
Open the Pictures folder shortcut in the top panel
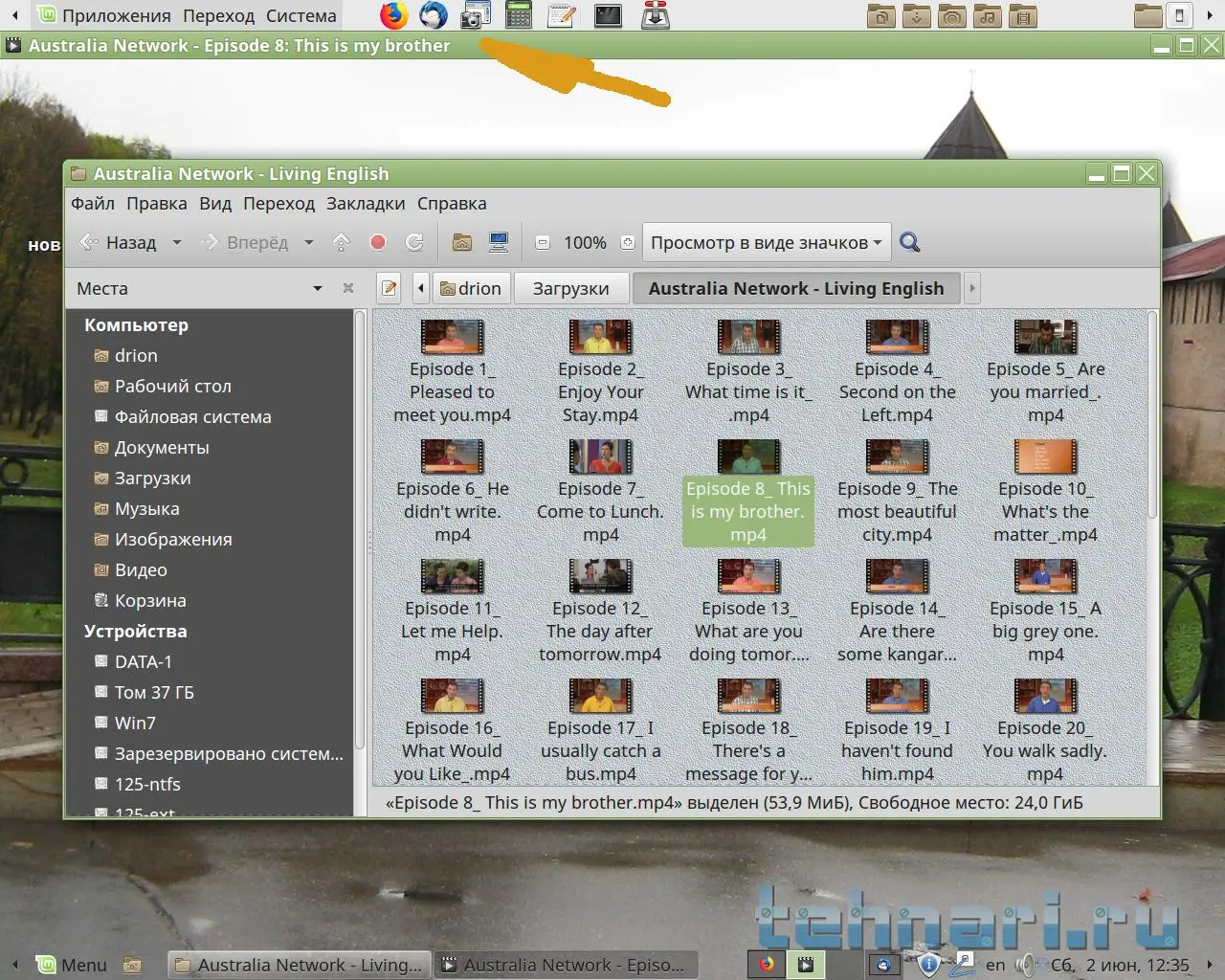click(x=951, y=16)
